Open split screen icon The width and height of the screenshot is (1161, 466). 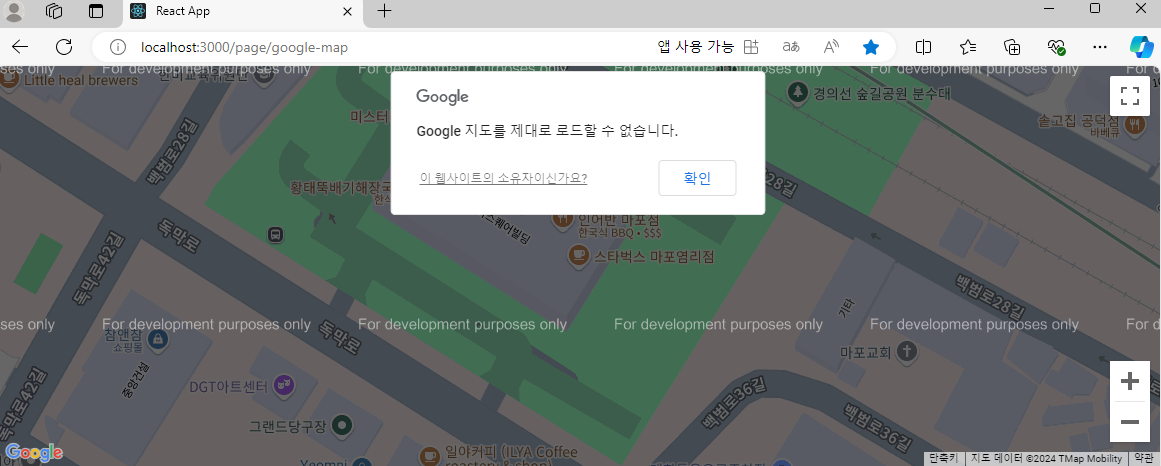point(923,47)
